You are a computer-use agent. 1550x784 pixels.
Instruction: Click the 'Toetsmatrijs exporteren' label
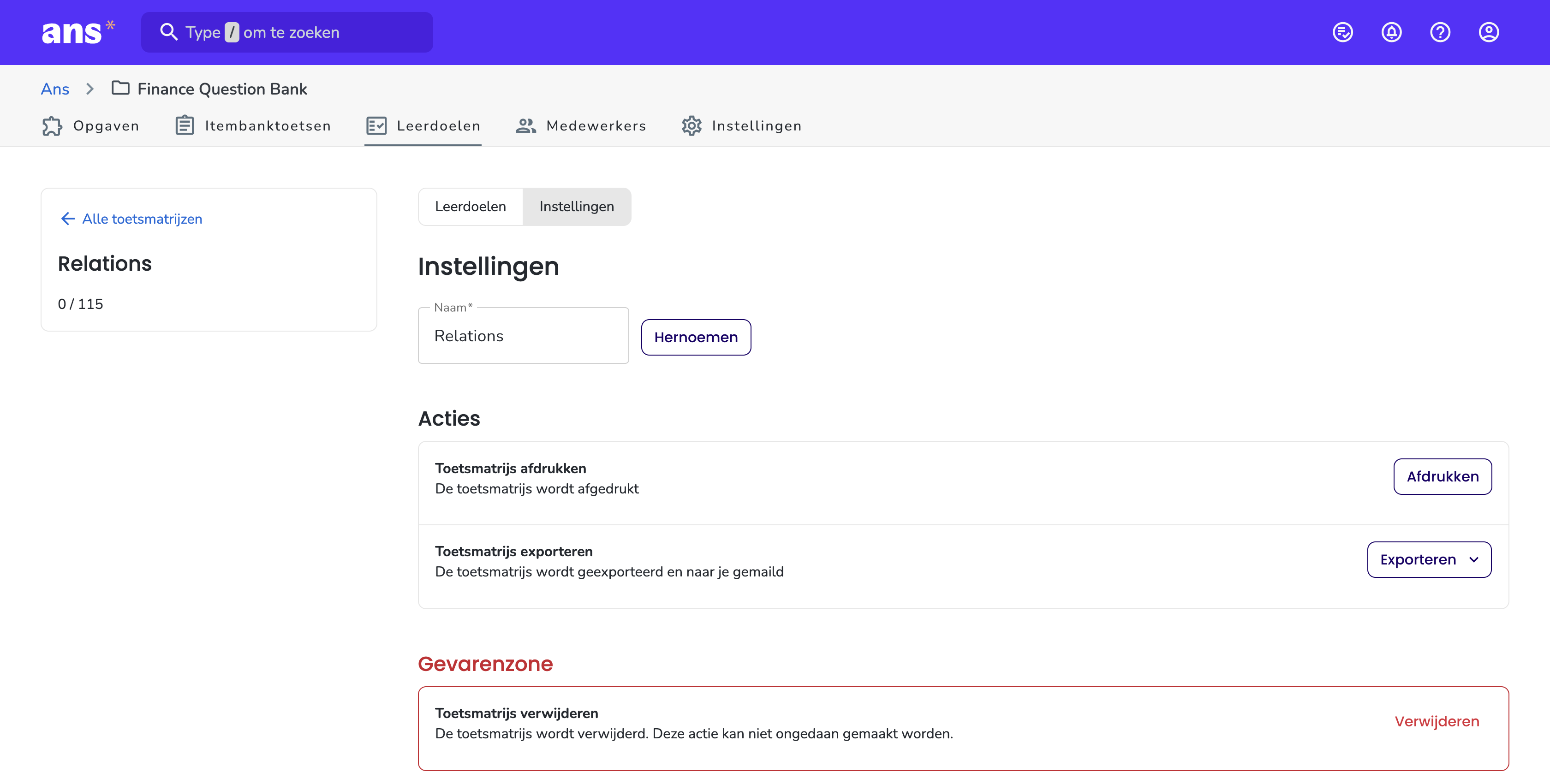point(514,551)
